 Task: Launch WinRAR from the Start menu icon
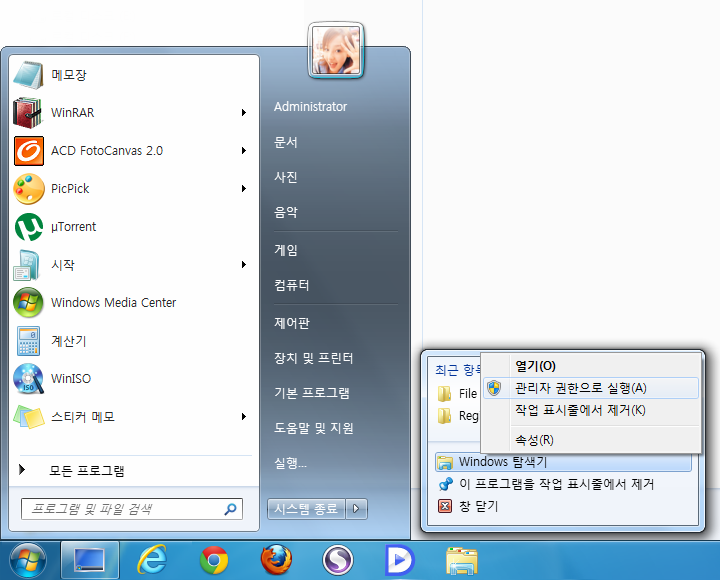[x=28, y=113]
